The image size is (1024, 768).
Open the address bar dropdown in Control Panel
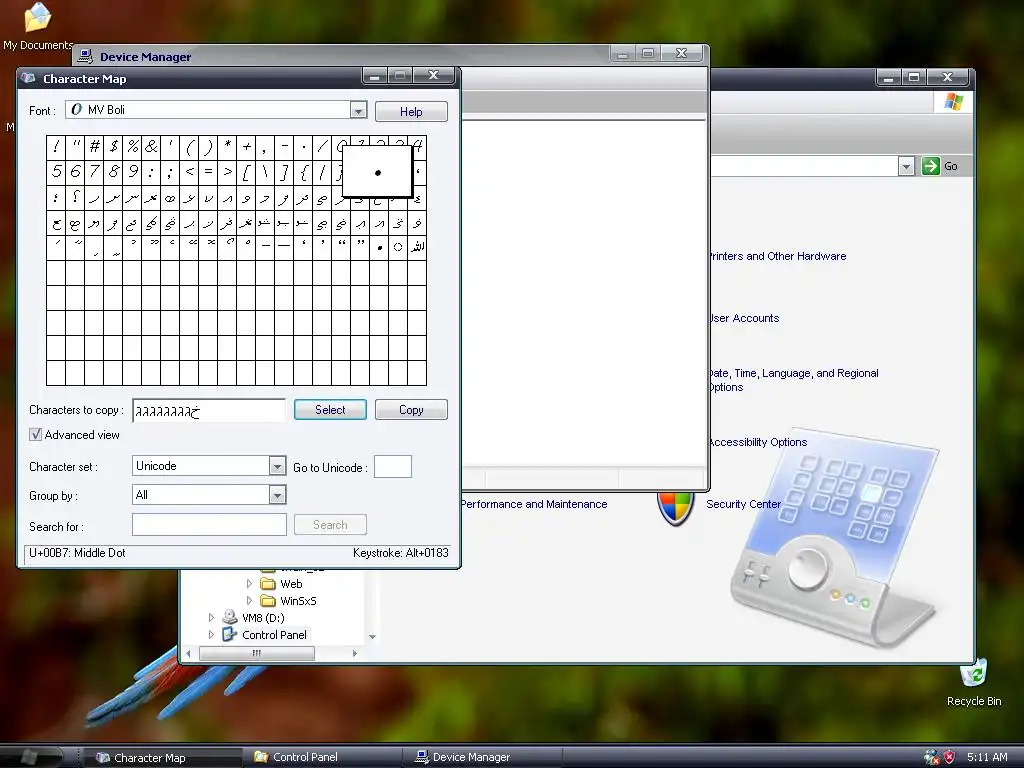(906, 167)
